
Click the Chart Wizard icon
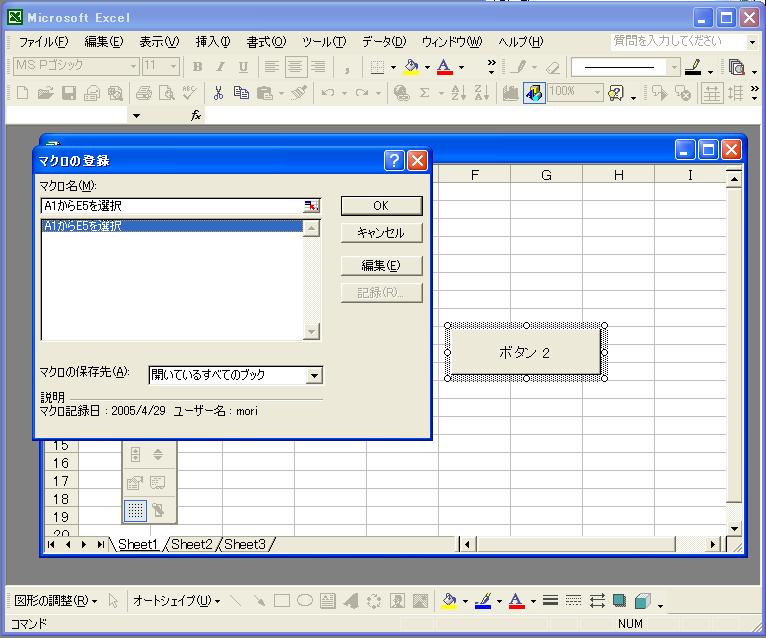(x=511, y=92)
